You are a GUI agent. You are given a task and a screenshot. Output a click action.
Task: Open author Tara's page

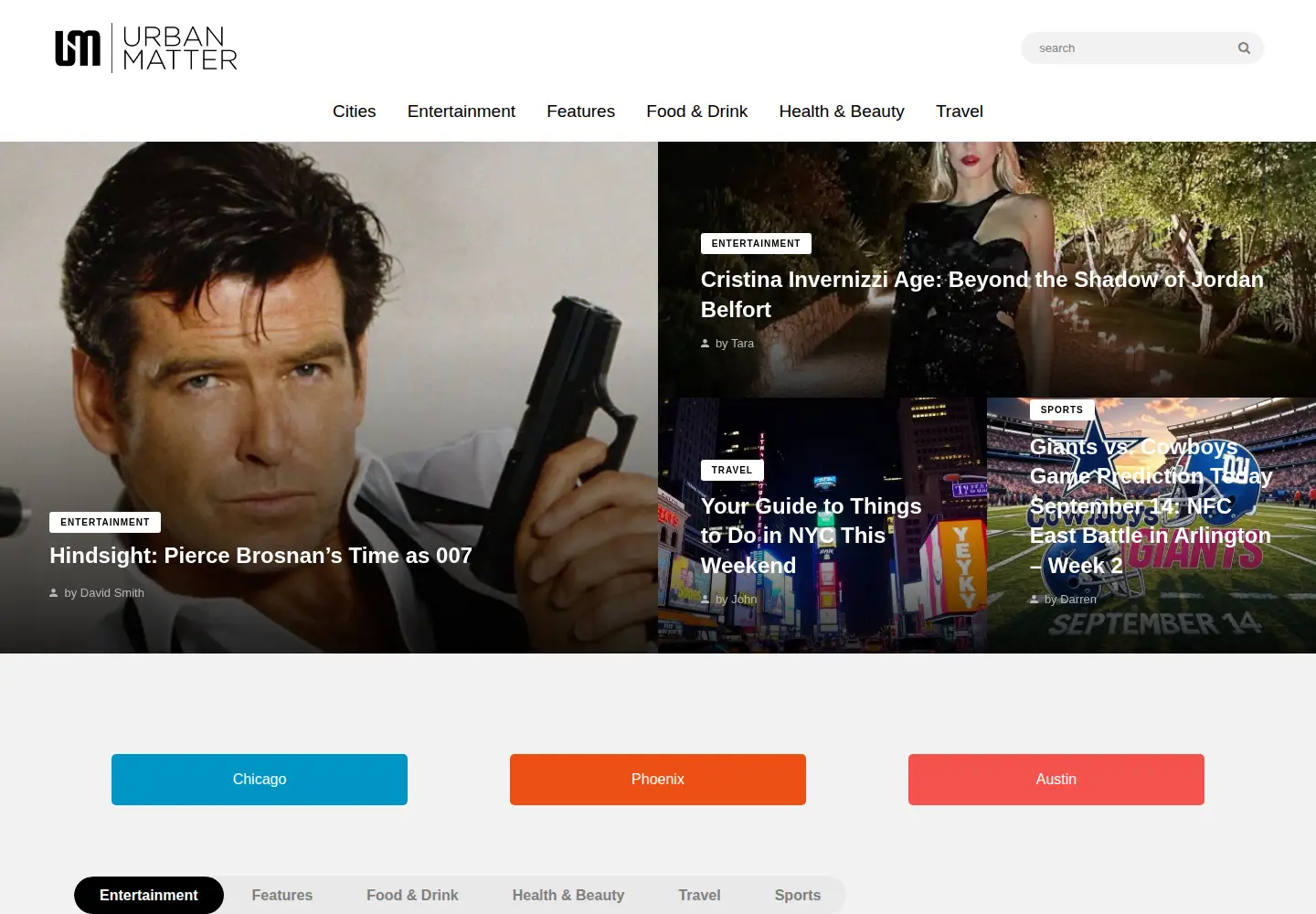tap(742, 344)
